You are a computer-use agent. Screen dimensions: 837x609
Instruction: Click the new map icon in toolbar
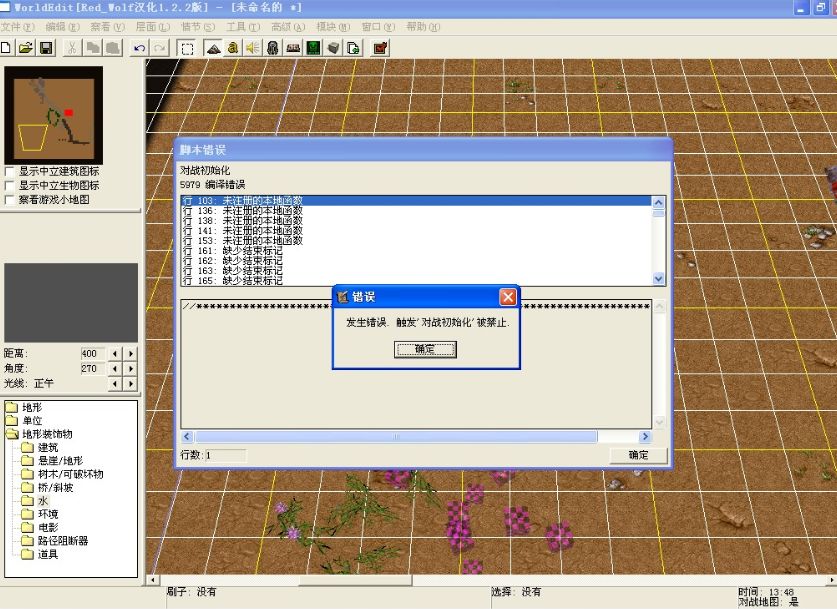point(7,47)
